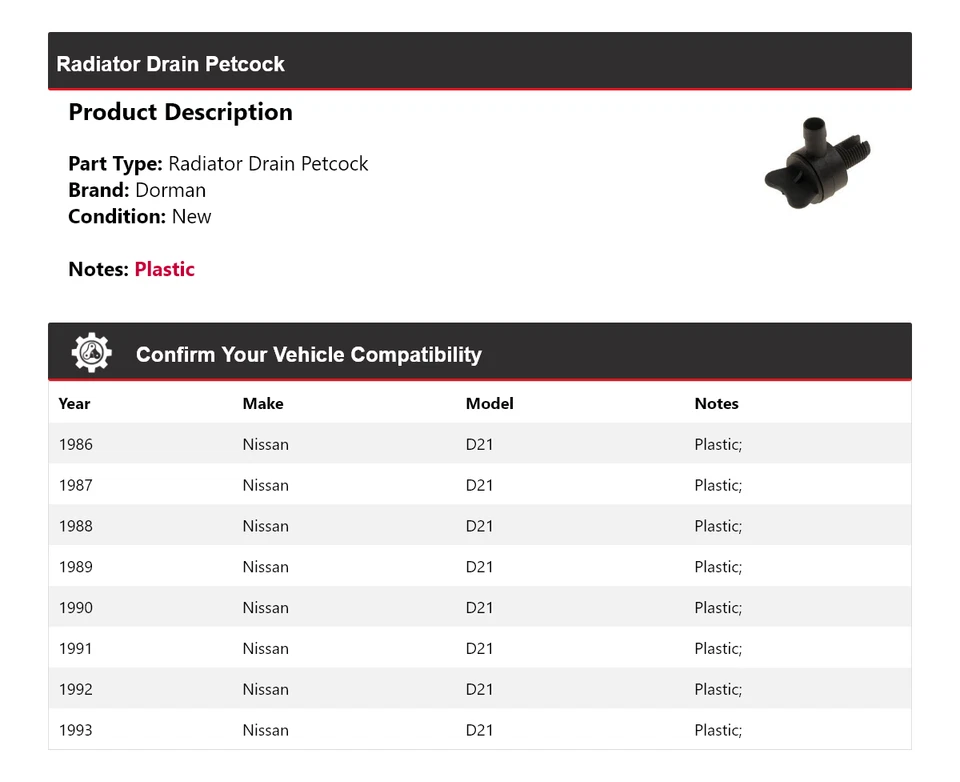Select the 1986 year cell

pyautogui.click(x=75, y=445)
